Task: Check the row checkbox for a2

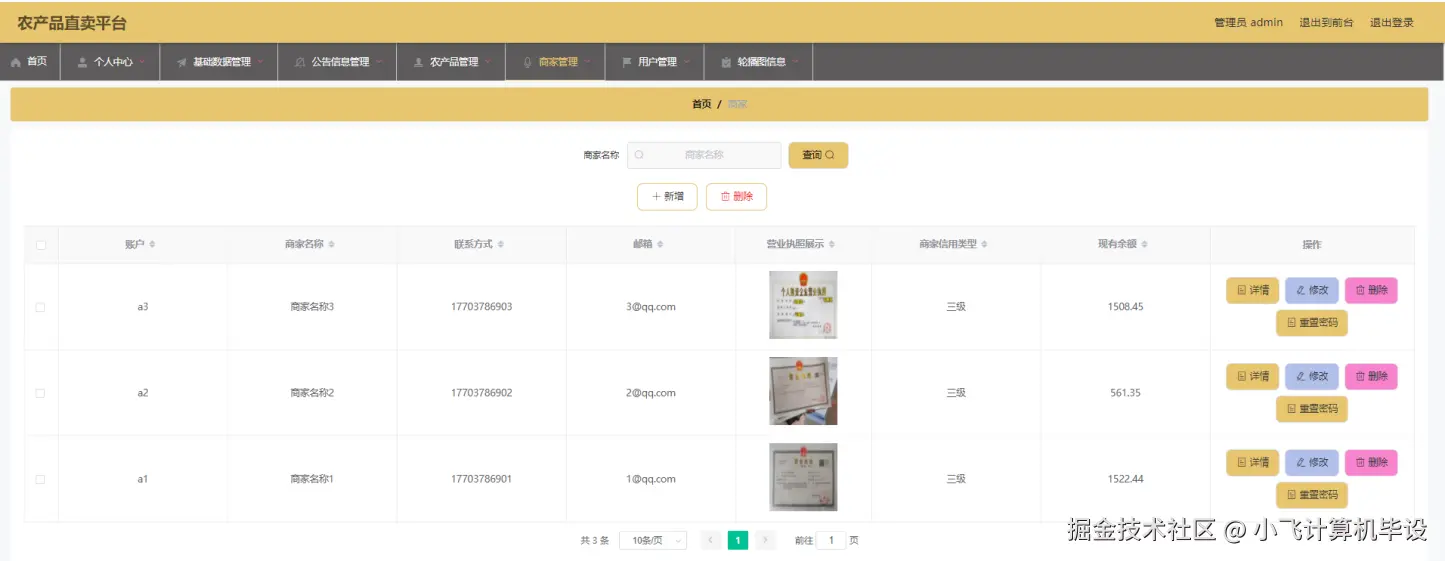Action: [x=41, y=393]
